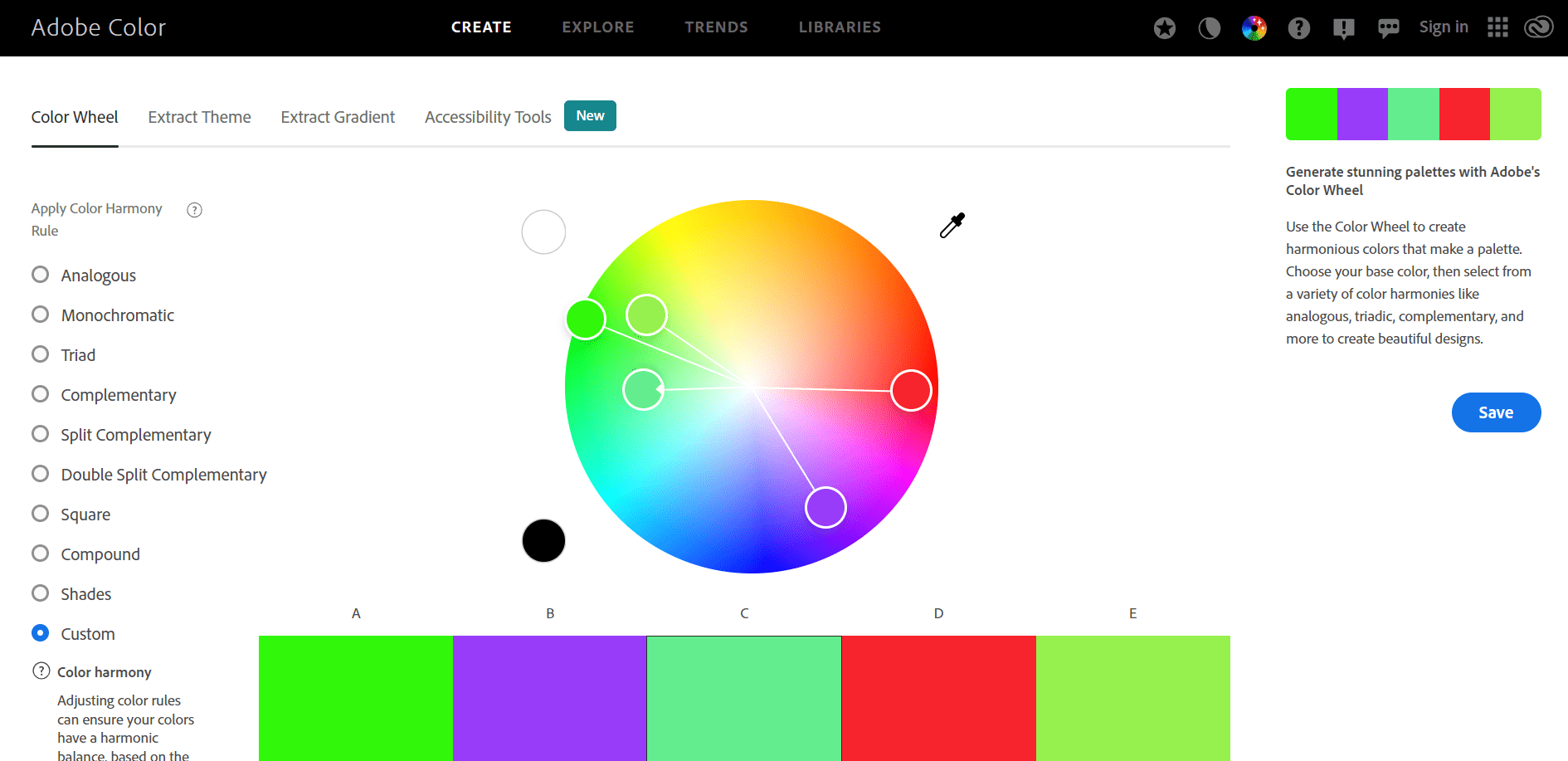The height and width of the screenshot is (761, 1568).
Task: Switch to the Extract Theme tab
Action: point(199,117)
